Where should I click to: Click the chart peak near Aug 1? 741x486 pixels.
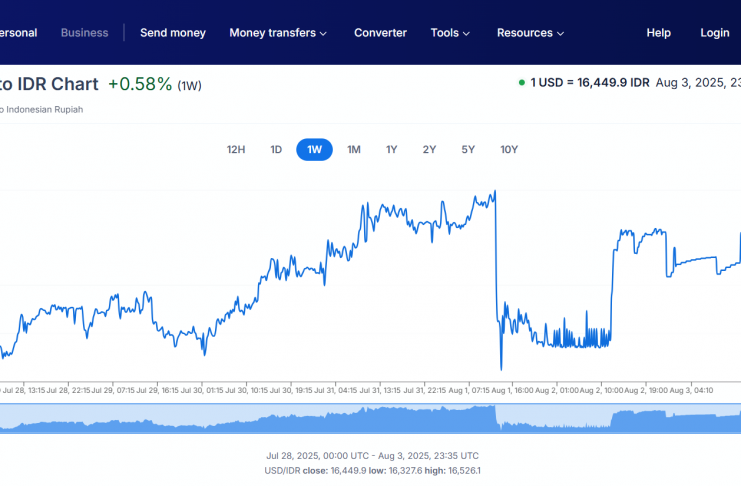(494, 192)
